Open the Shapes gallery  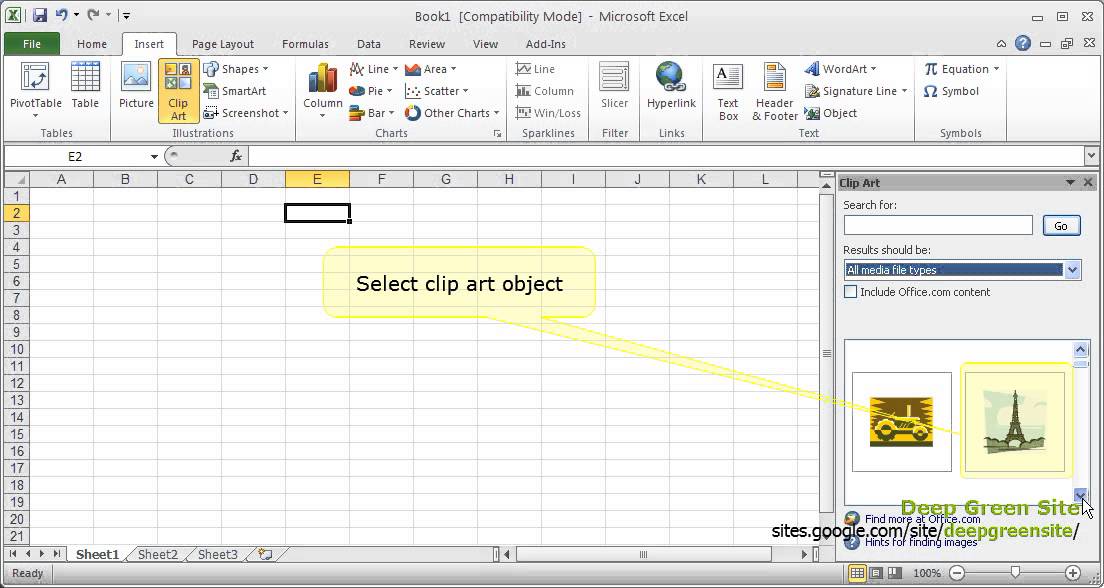coord(237,68)
